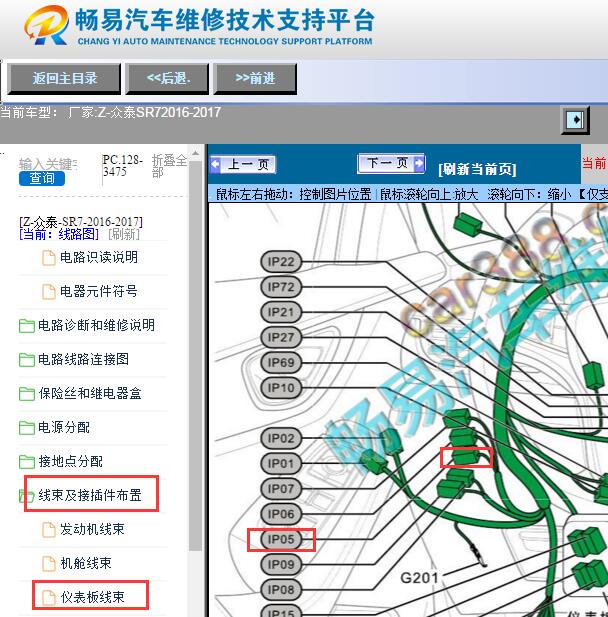Click 折叠全部 to collapse all tree items
Viewport: 608px width, 617px height.
[169, 166]
